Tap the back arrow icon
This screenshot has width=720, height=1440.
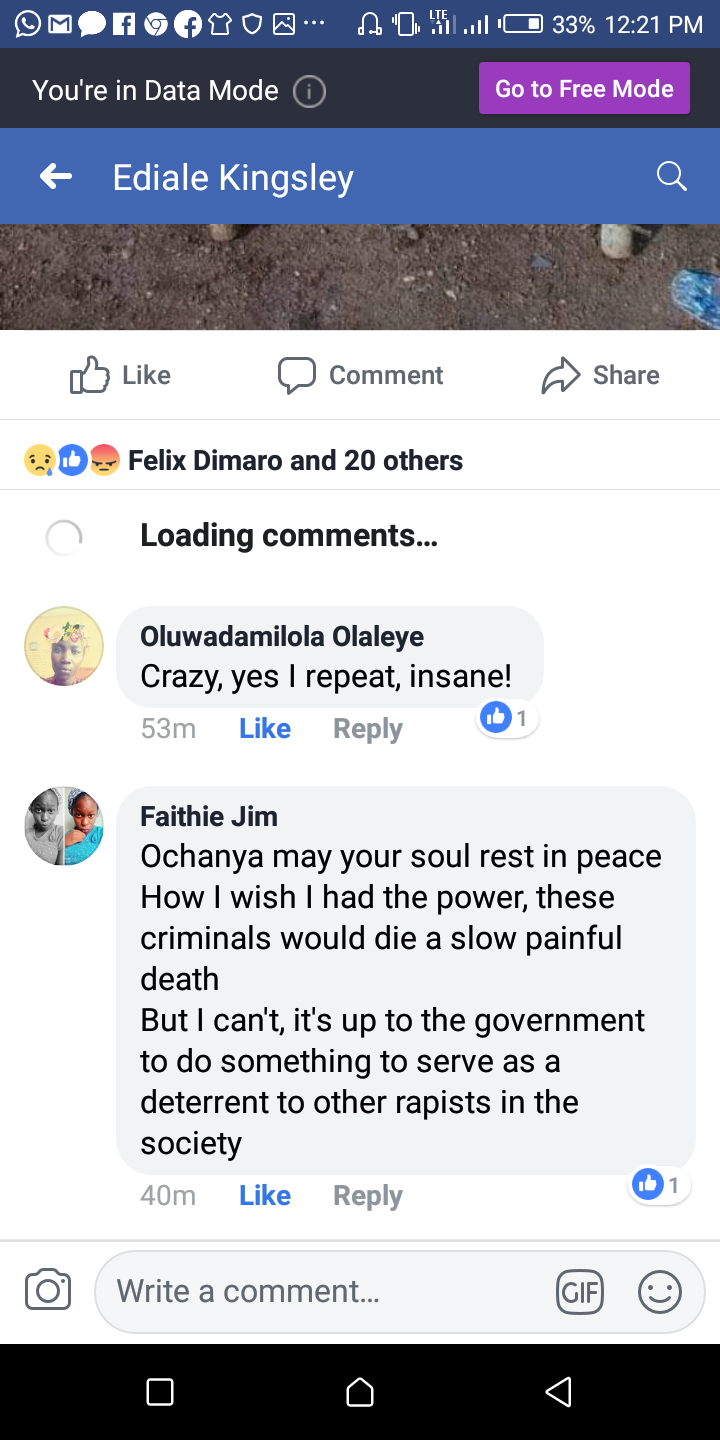[56, 177]
